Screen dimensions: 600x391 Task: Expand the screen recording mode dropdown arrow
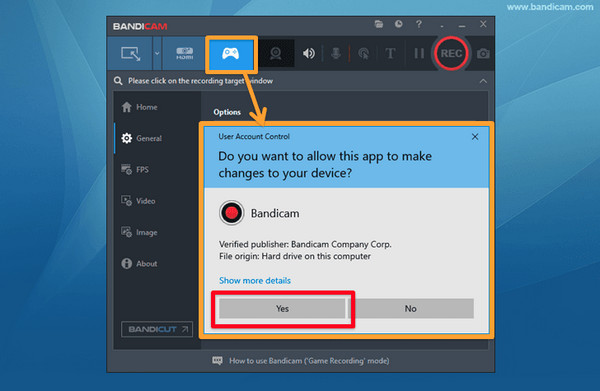pyautogui.click(x=157, y=54)
